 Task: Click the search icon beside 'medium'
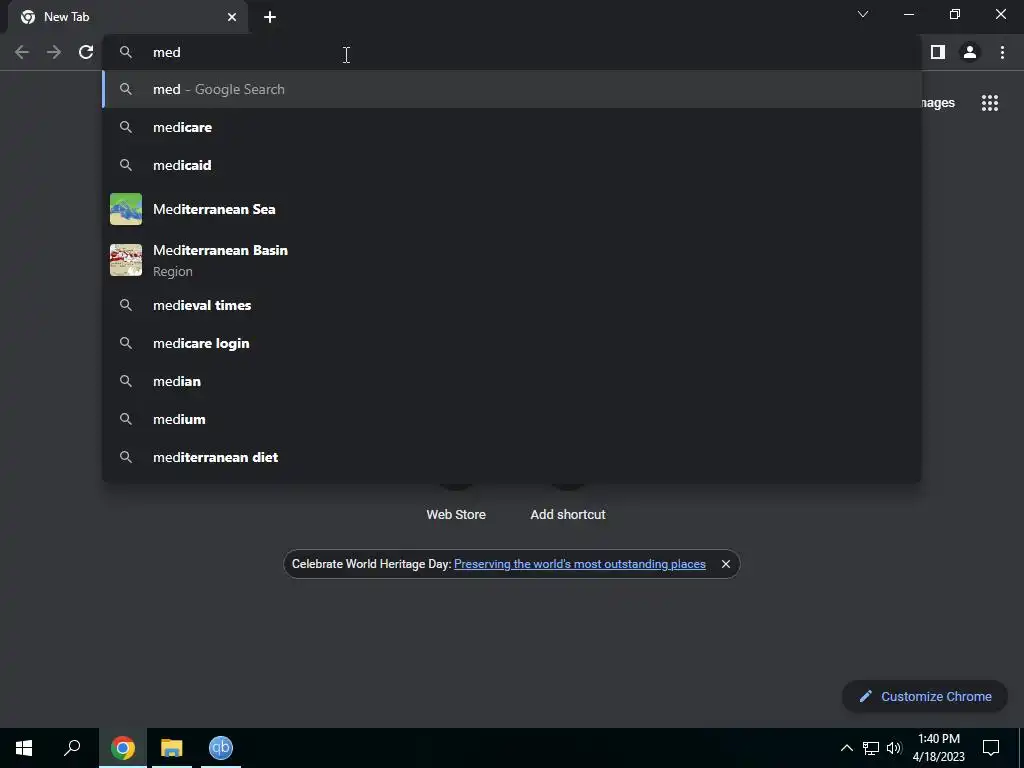point(126,419)
